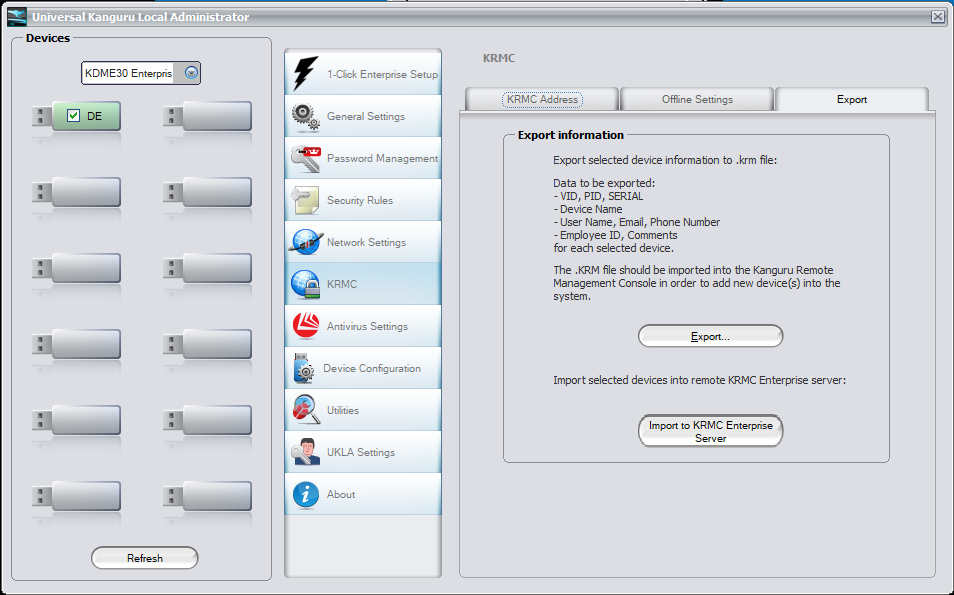This screenshot has height=595, width=954.
Task: Open Utilities magnifier icon
Action: click(306, 410)
